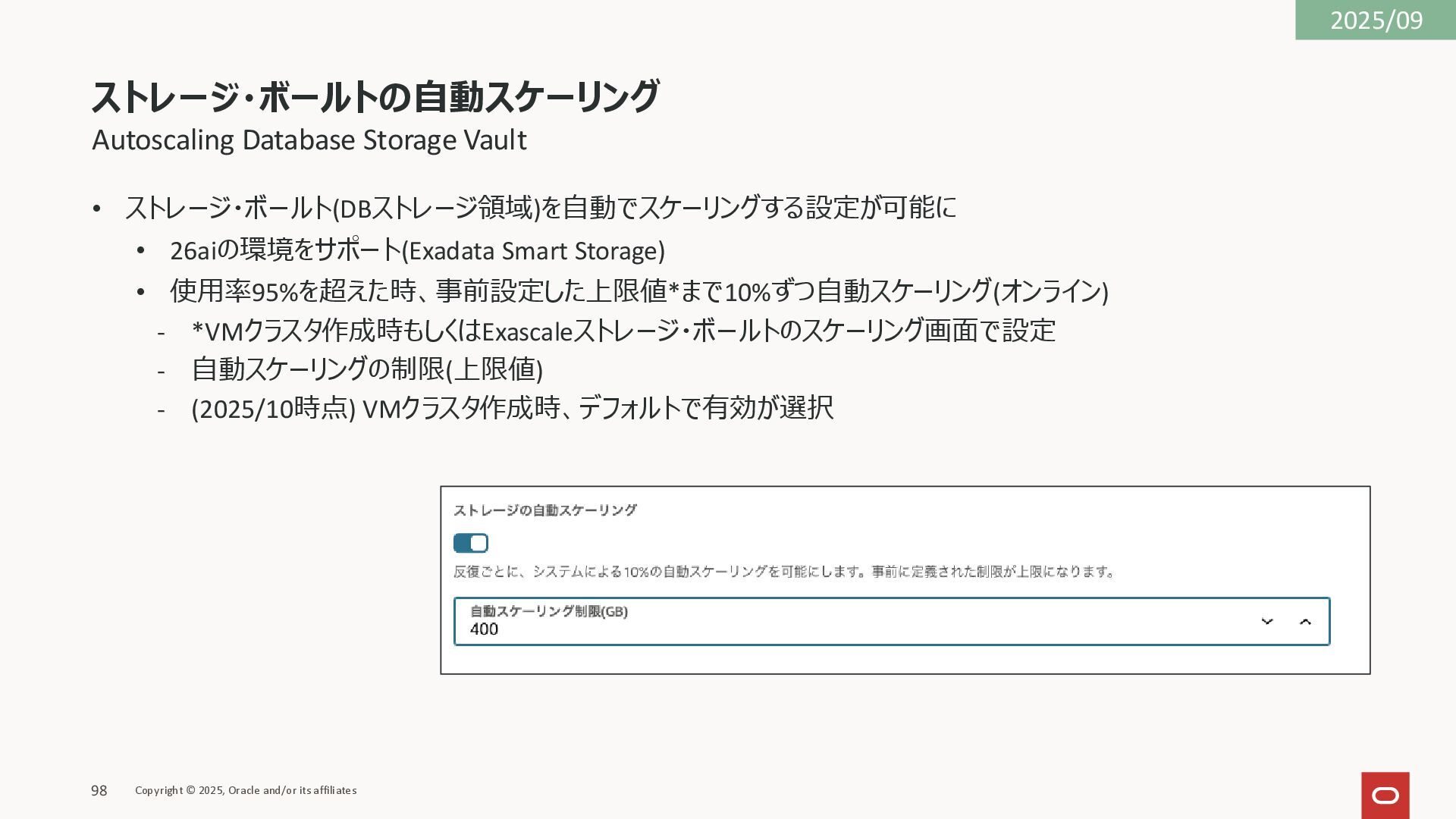Click the decrease chevron in the autoscaling limit field

pos(1266,622)
